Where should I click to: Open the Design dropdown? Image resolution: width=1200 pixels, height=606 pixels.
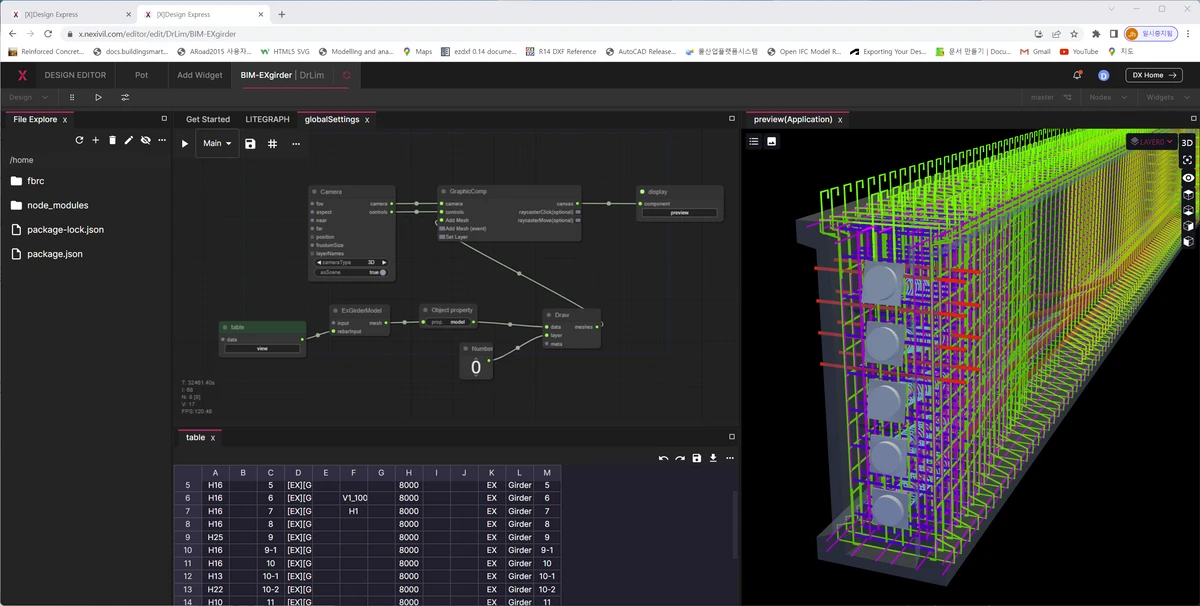[29, 97]
